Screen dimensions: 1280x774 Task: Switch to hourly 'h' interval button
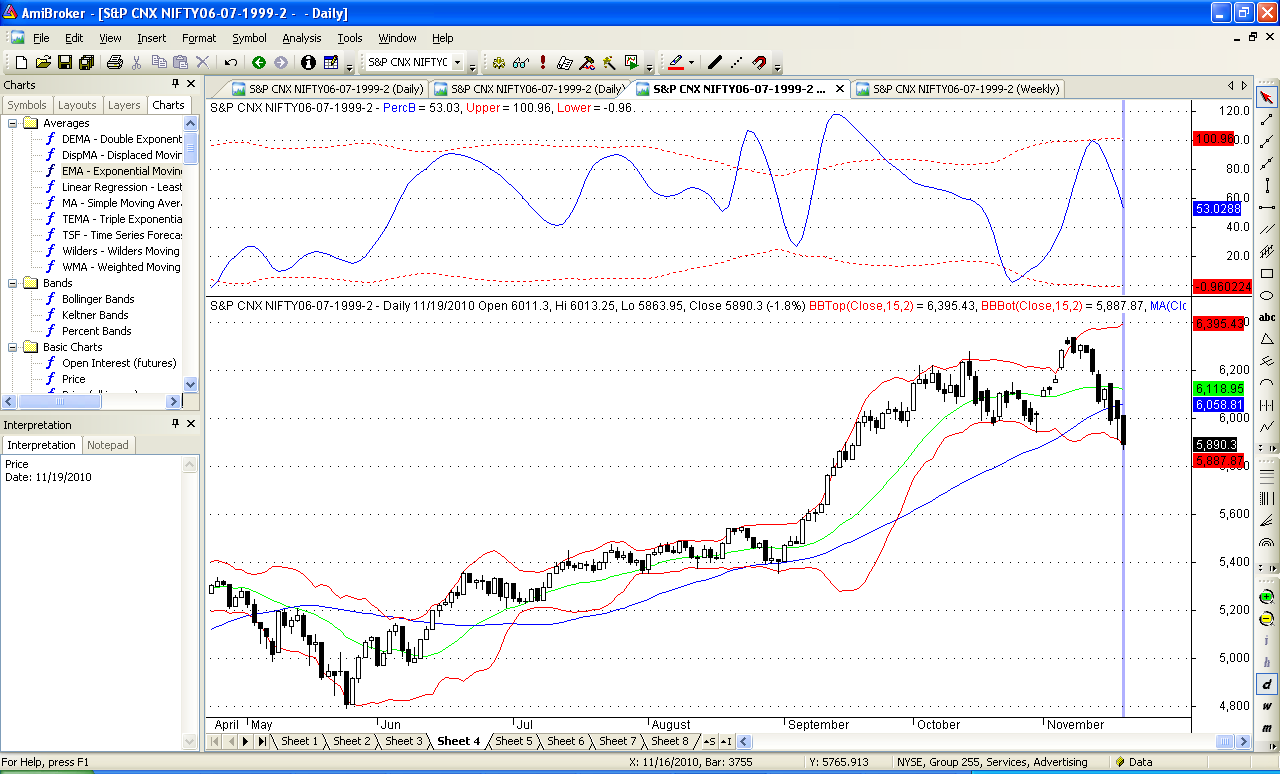pos(1267,663)
